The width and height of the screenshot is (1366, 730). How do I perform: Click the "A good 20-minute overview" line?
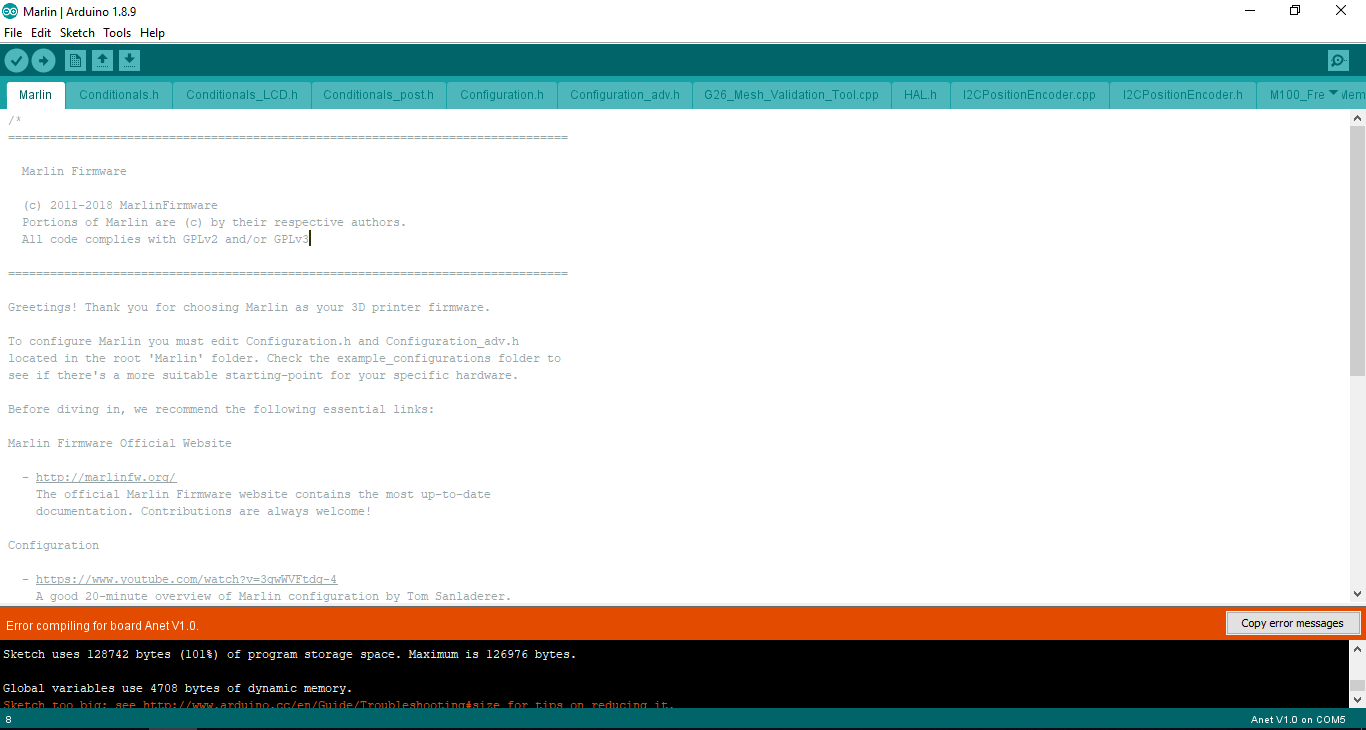coord(274,596)
